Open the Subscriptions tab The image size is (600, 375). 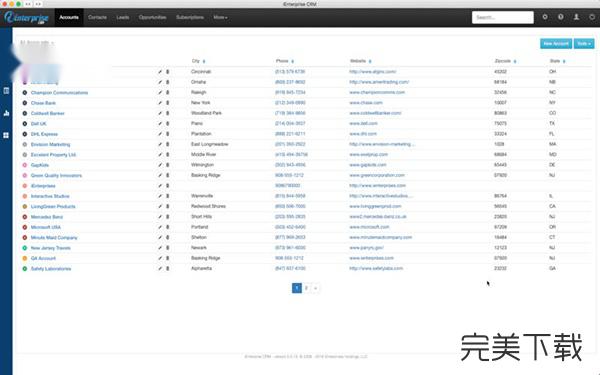click(x=190, y=17)
